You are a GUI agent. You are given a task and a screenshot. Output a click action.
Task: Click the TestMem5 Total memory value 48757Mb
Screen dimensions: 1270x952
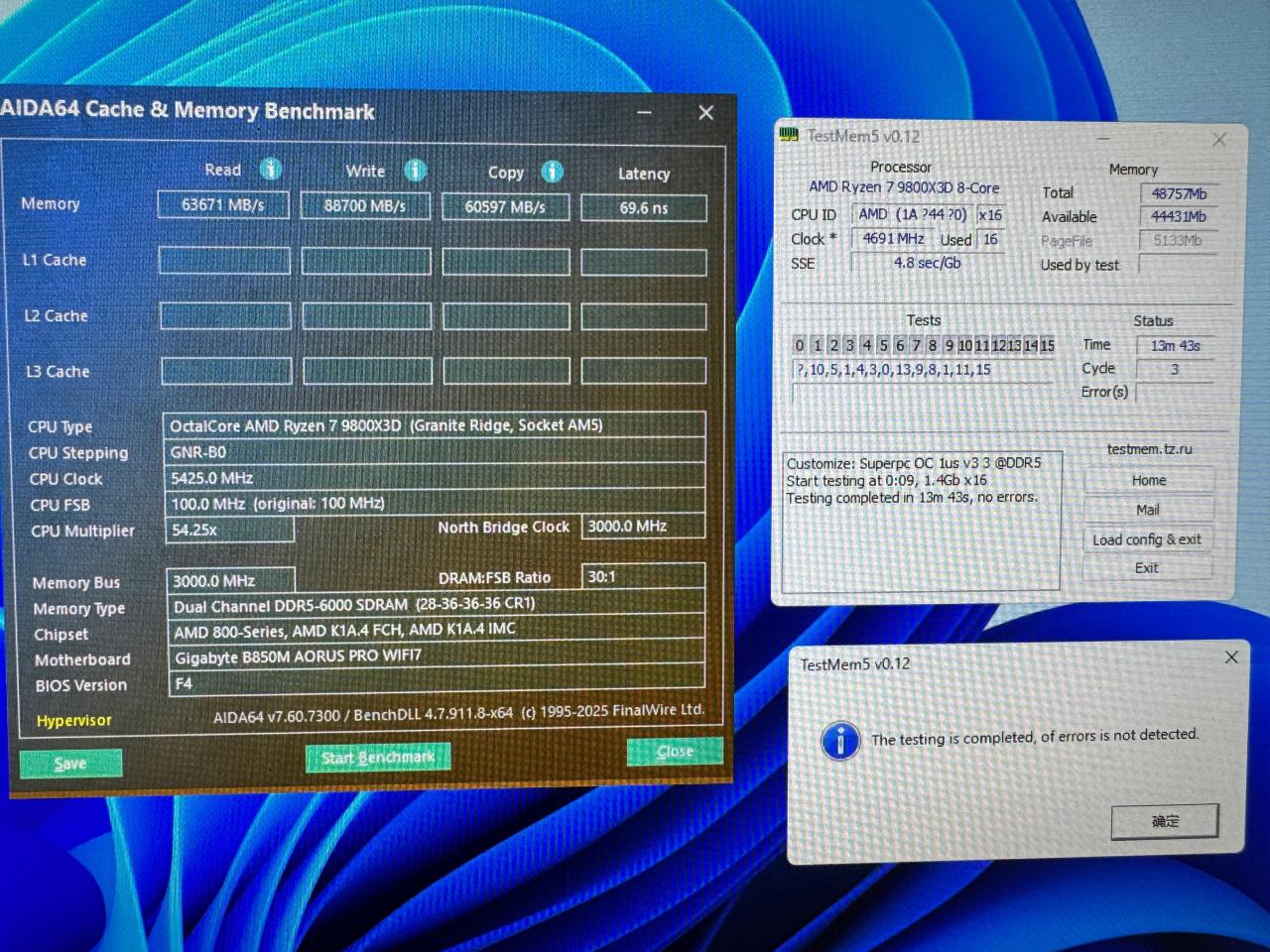pos(1178,194)
